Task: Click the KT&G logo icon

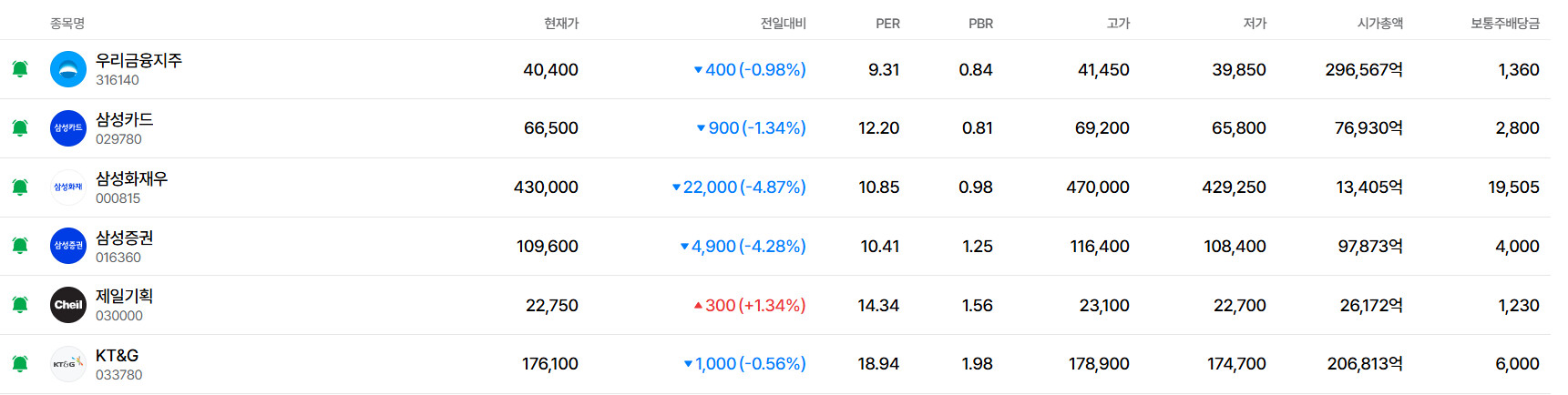Action: click(x=68, y=364)
